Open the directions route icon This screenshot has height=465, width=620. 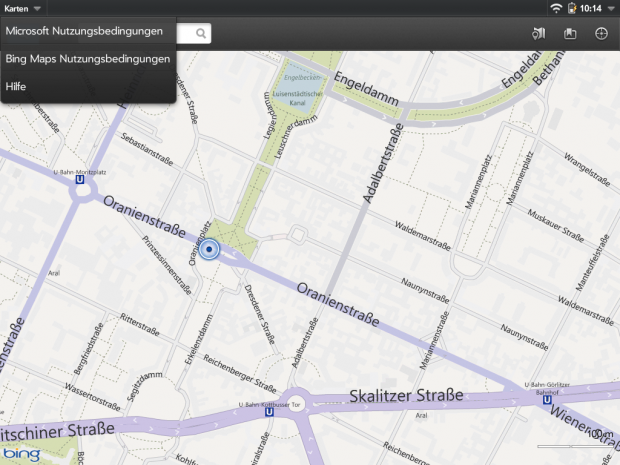pyautogui.click(x=539, y=33)
